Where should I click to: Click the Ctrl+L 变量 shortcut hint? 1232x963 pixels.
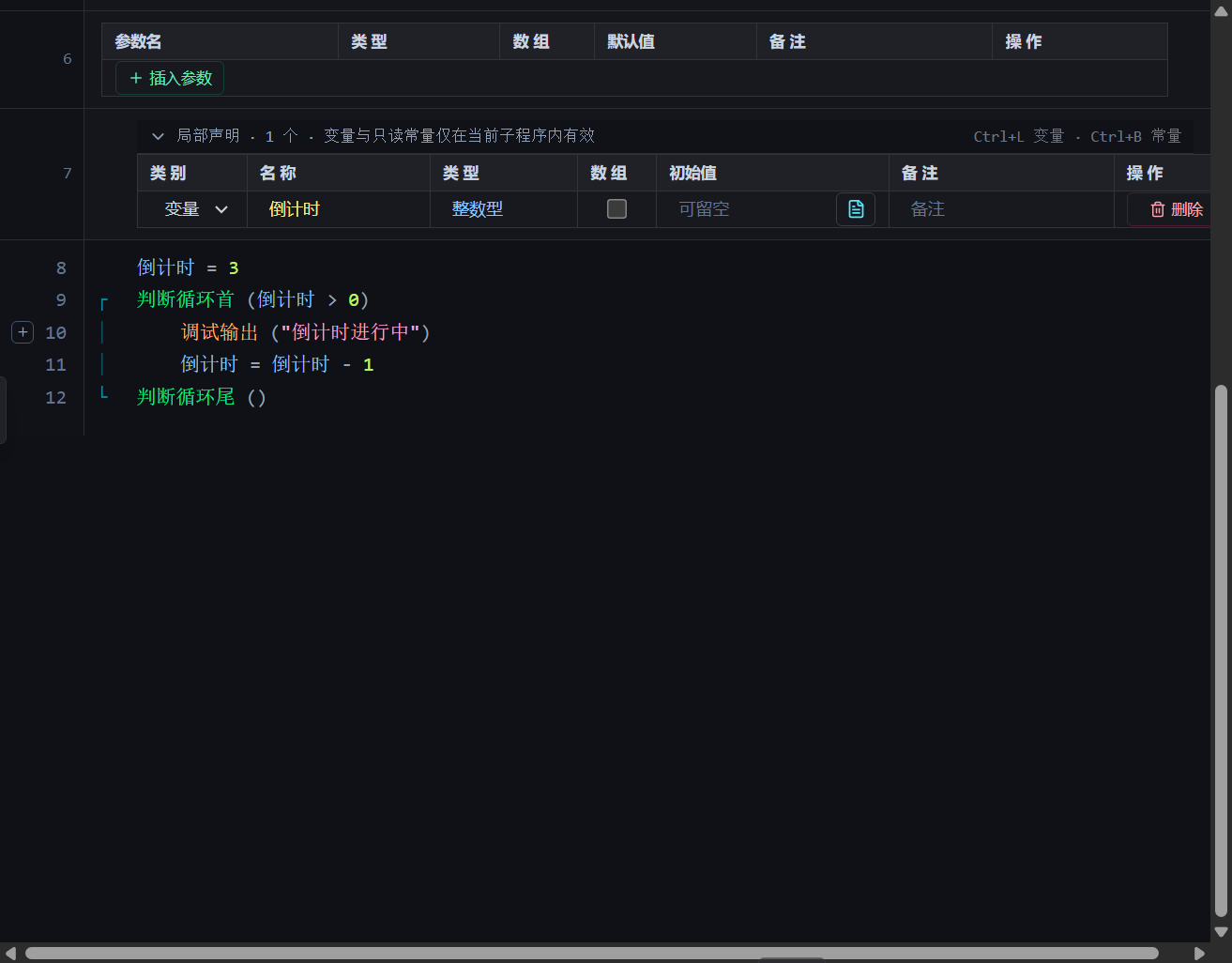pyautogui.click(x=1018, y=136)
